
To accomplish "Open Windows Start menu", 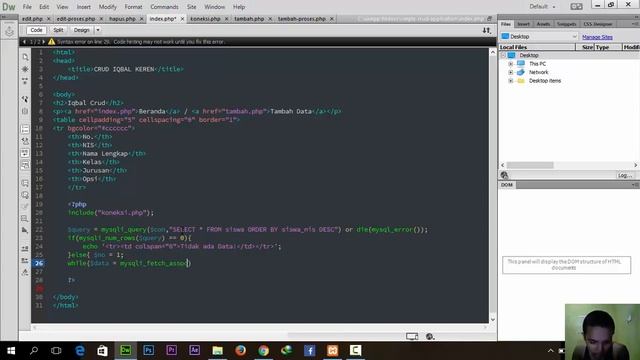I will click(11, 351).
